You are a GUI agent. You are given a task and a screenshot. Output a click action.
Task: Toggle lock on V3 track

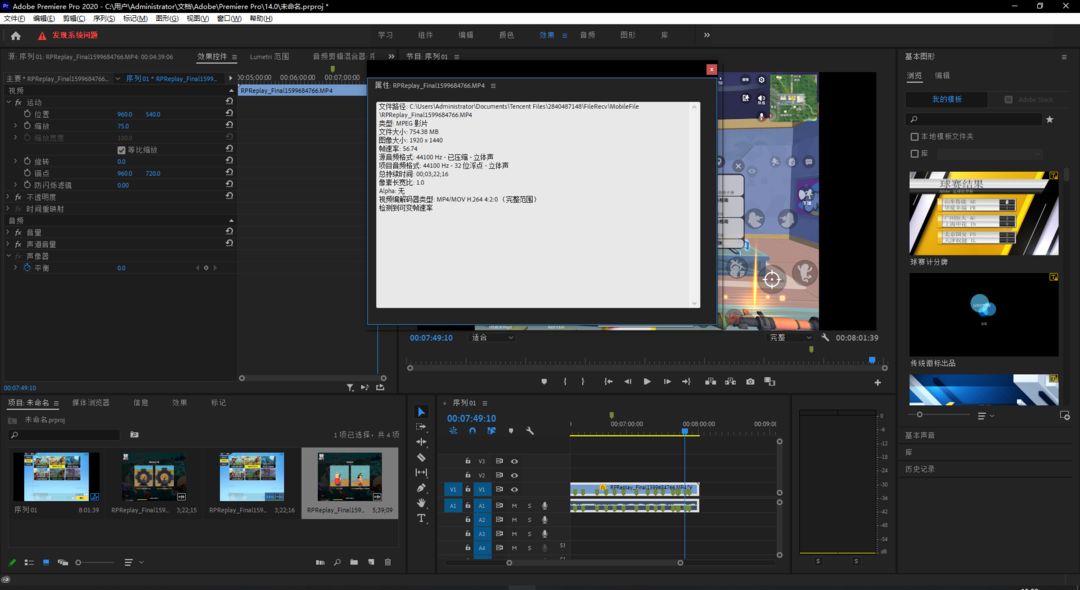coord(468,461)
